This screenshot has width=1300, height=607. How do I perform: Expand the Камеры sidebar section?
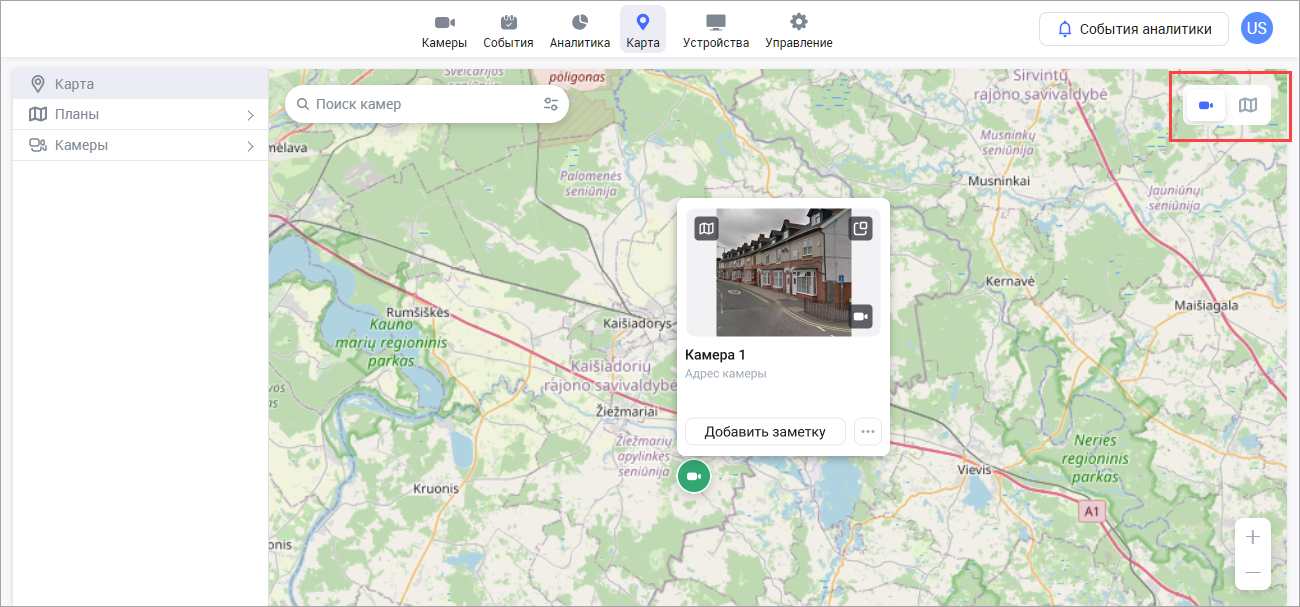pyautogui.click(x=140, y=146)
